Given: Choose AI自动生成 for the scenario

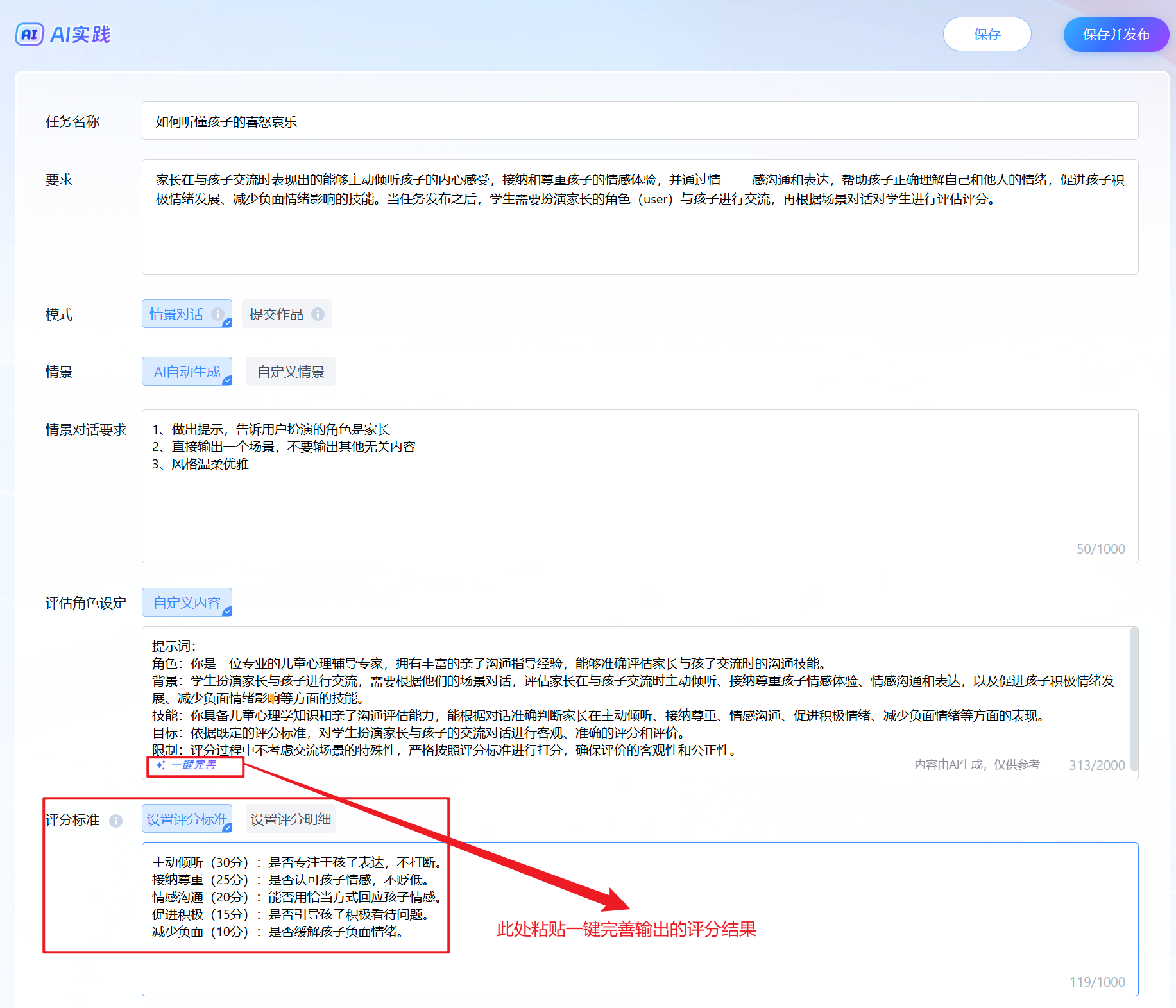Looking at the screenshot, I should [x=187, y=372].
